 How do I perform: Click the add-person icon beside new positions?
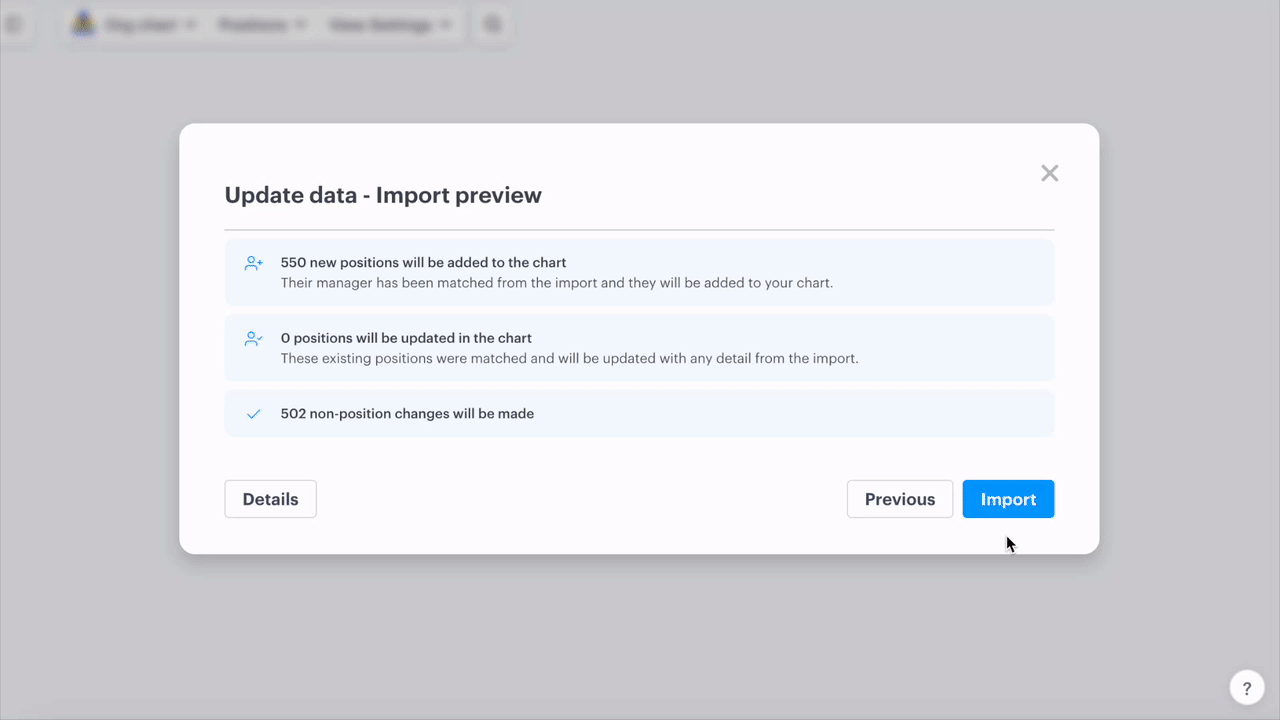[254, 264]
